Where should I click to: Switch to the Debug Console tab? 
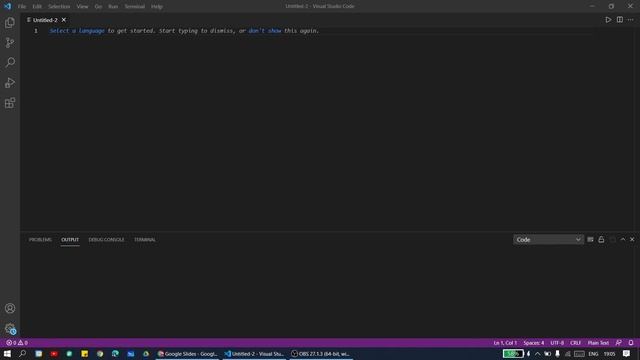point(106,240)
